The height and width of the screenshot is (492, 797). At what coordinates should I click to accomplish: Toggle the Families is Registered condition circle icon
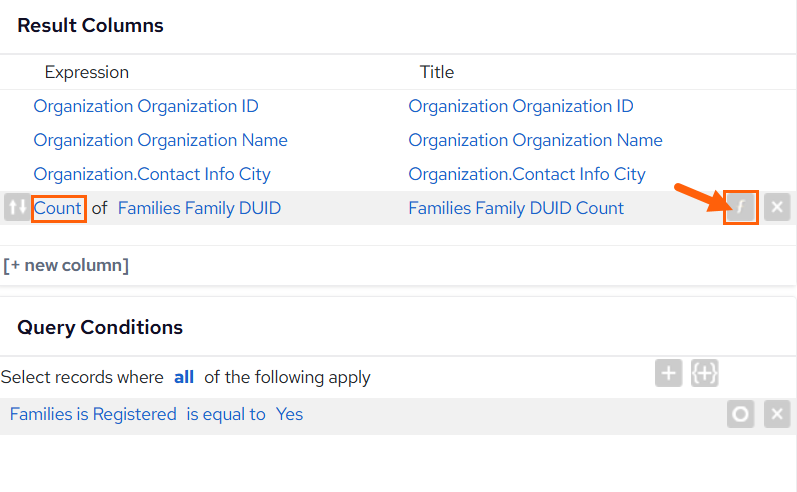pyautogui.click(x=741, y=414)
